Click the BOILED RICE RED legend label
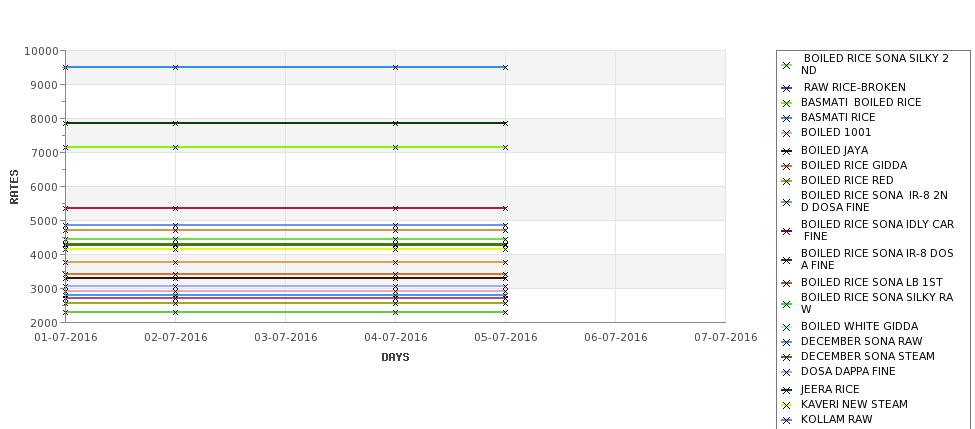The width and height of the screenshot is (975, 429). click(847, 180)
